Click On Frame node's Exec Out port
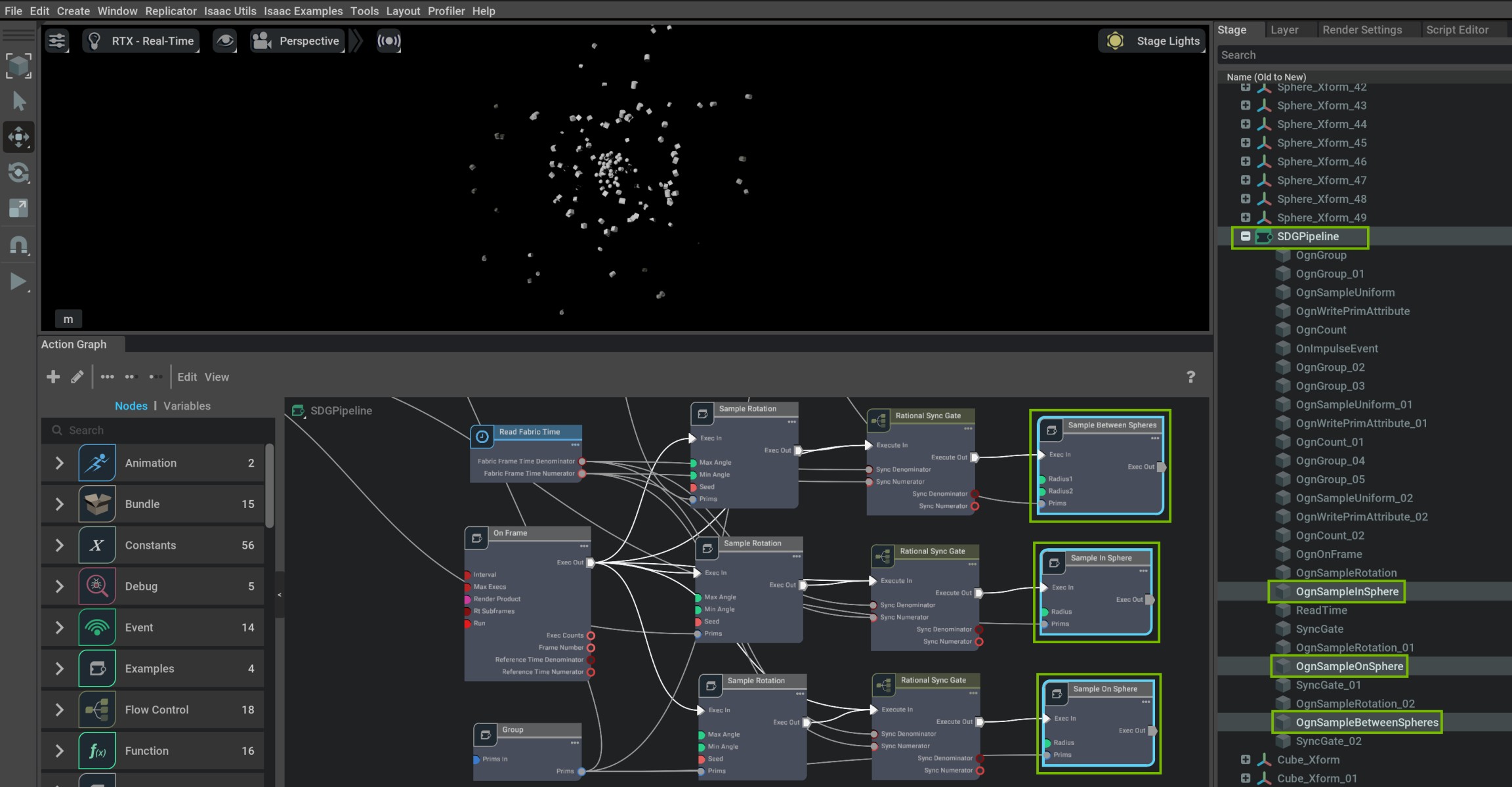This screenshot has height=787, width=1512. pos(590,563)
